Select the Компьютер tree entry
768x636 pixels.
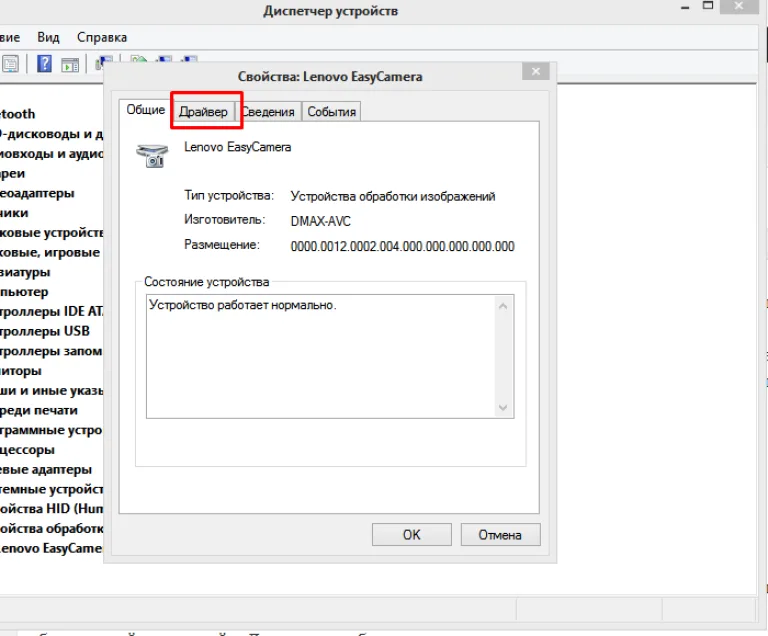pos(24,292)
